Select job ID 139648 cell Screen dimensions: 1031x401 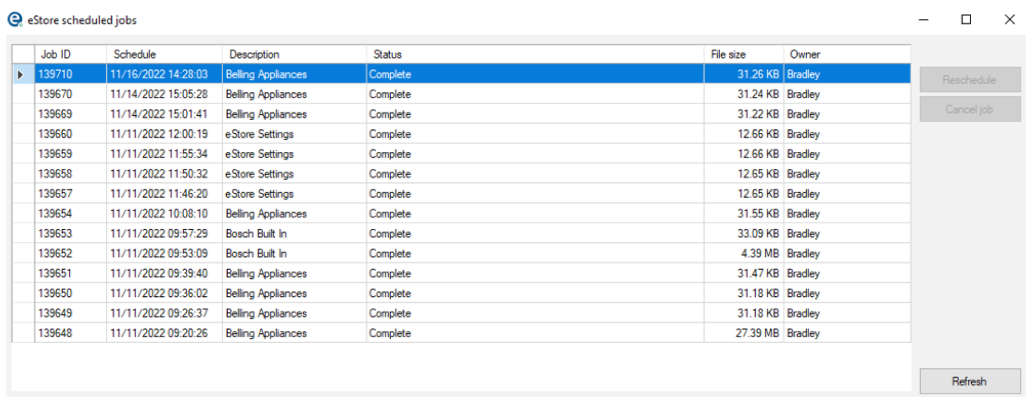coord(70,333)
